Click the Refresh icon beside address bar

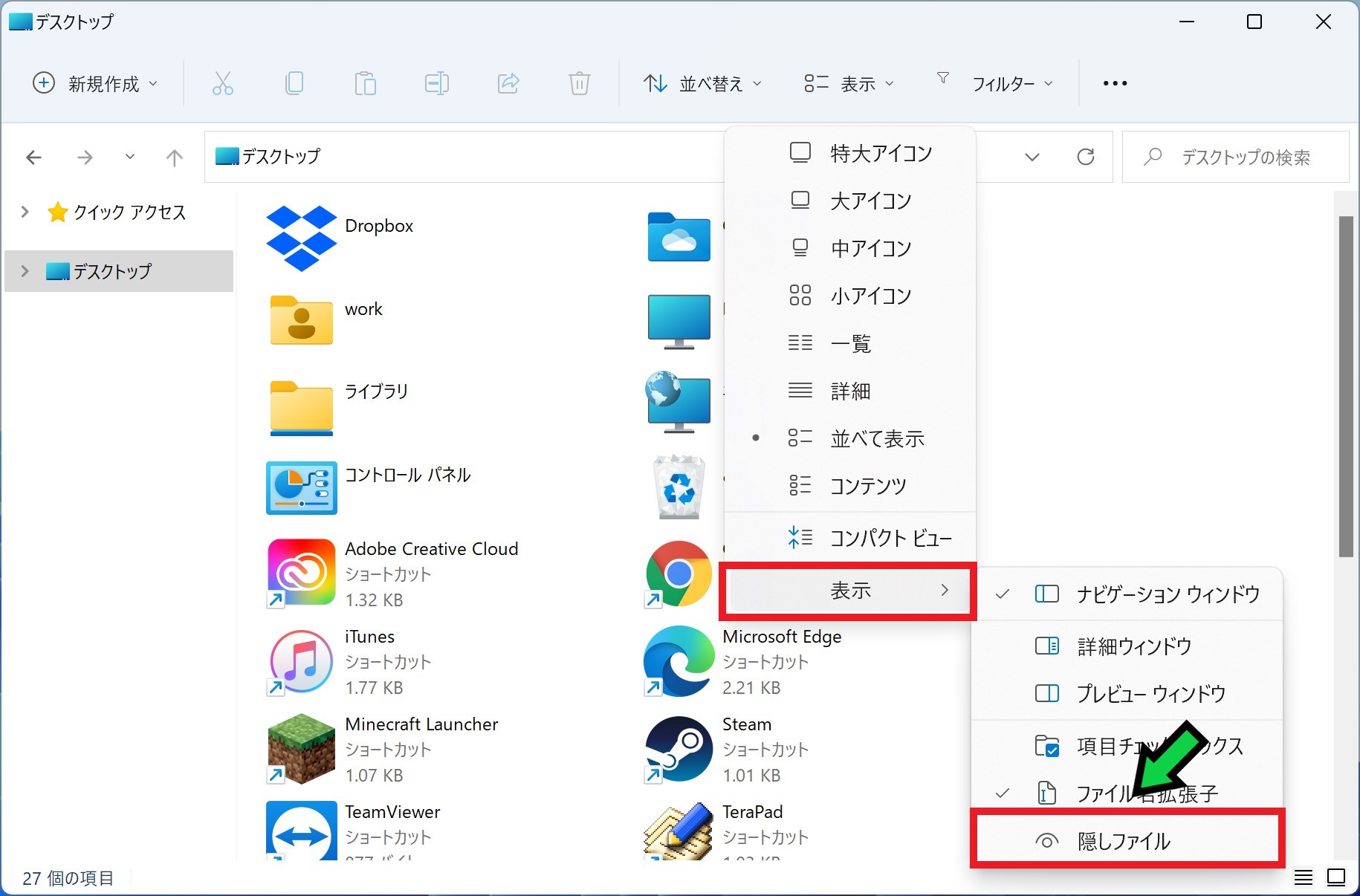coord(1086,157)
